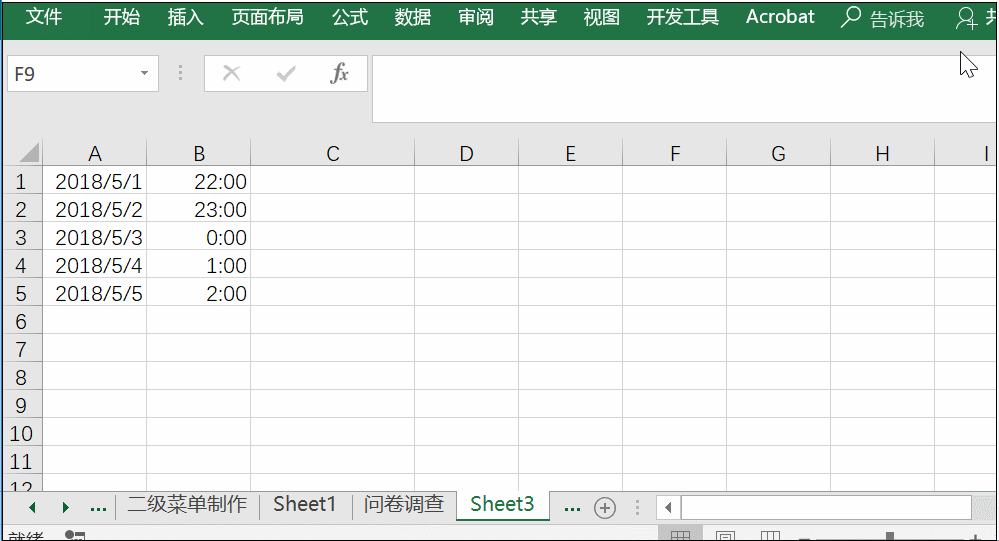Switch to Normal view icon

680,535
